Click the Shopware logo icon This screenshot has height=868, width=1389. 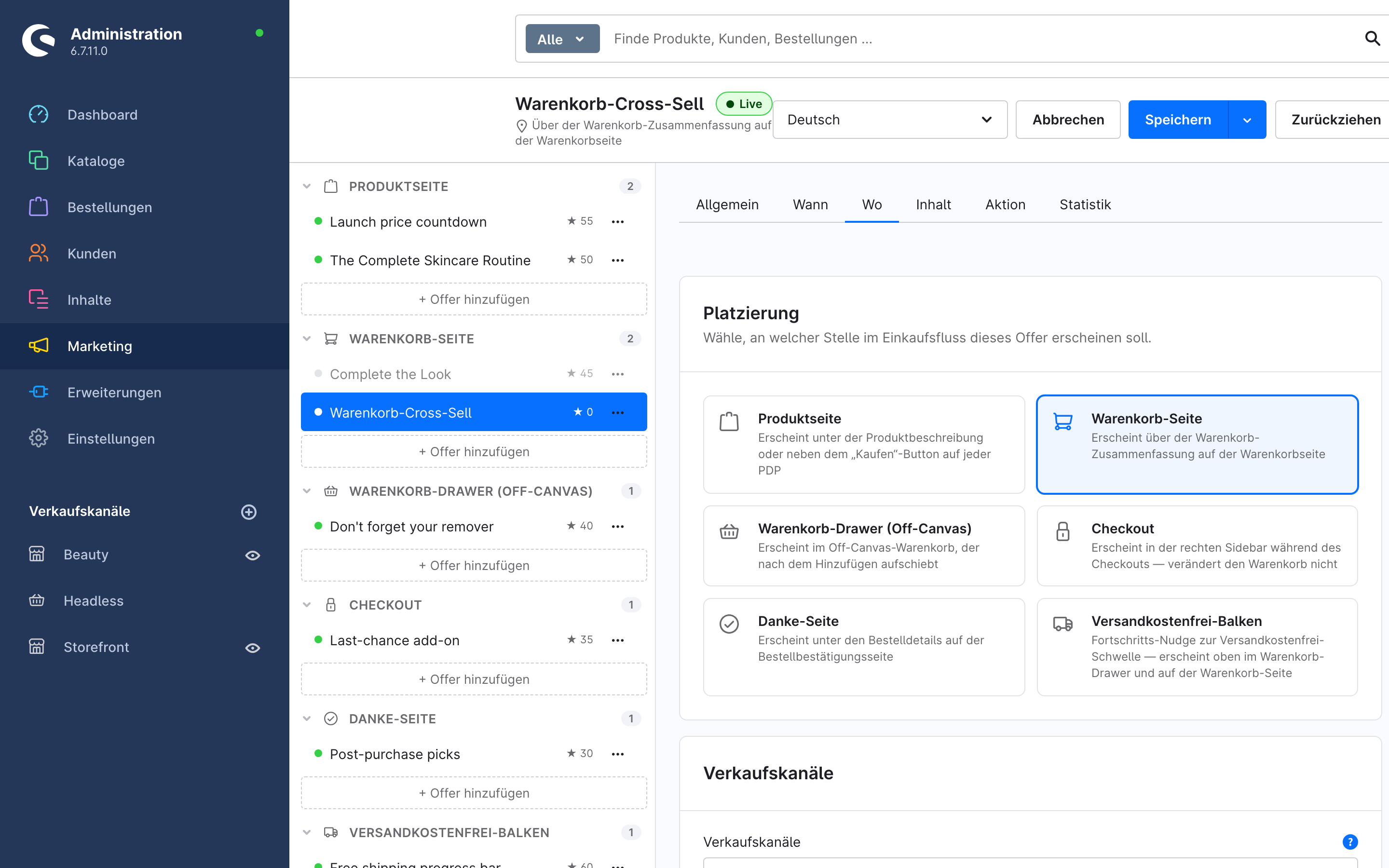click(39, 40)
